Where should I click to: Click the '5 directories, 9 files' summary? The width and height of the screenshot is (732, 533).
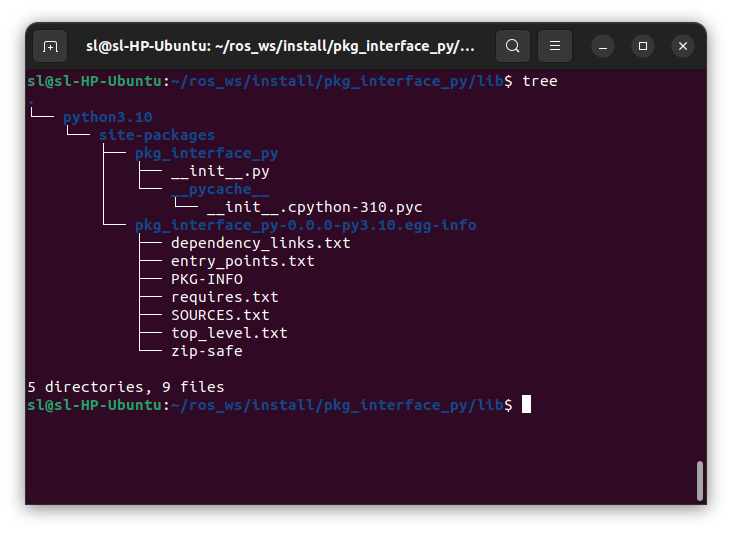tap(126, 387)
